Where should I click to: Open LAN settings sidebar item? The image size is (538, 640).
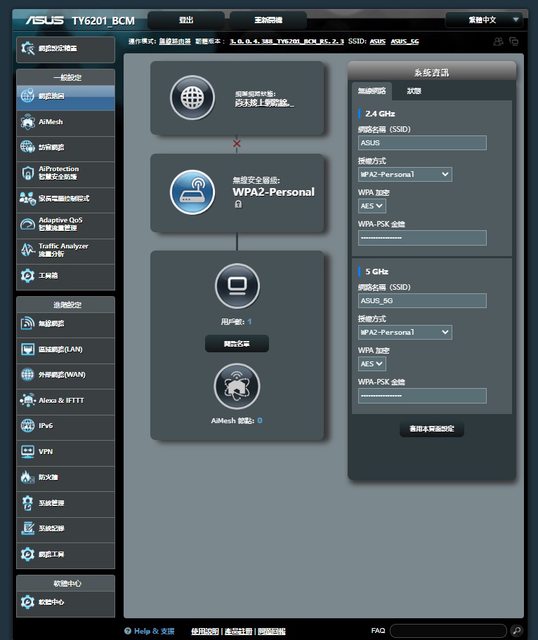pos(65,349)
